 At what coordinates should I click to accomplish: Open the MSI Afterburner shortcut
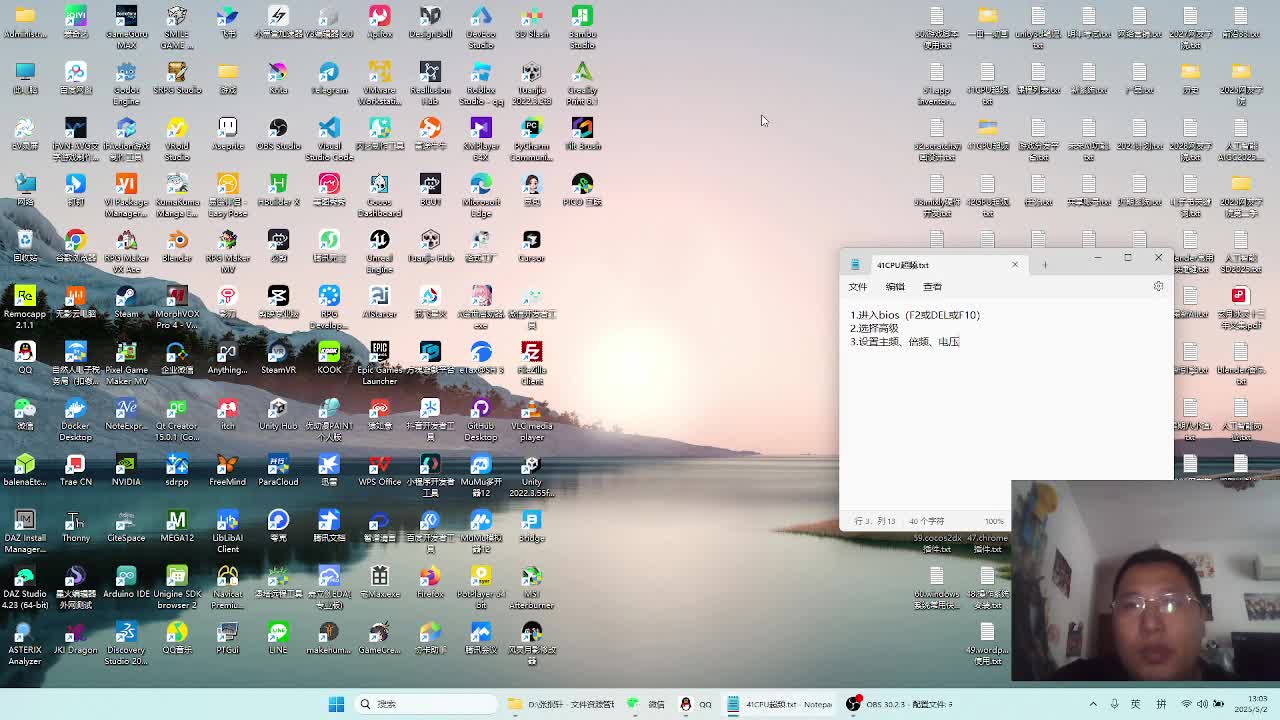(x=531, y=587)
